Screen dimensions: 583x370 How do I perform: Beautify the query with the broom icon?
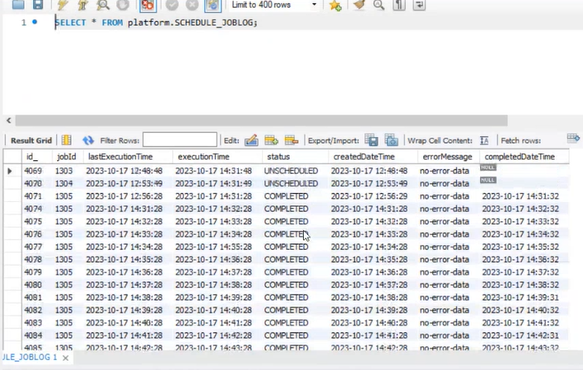[359, 4]
